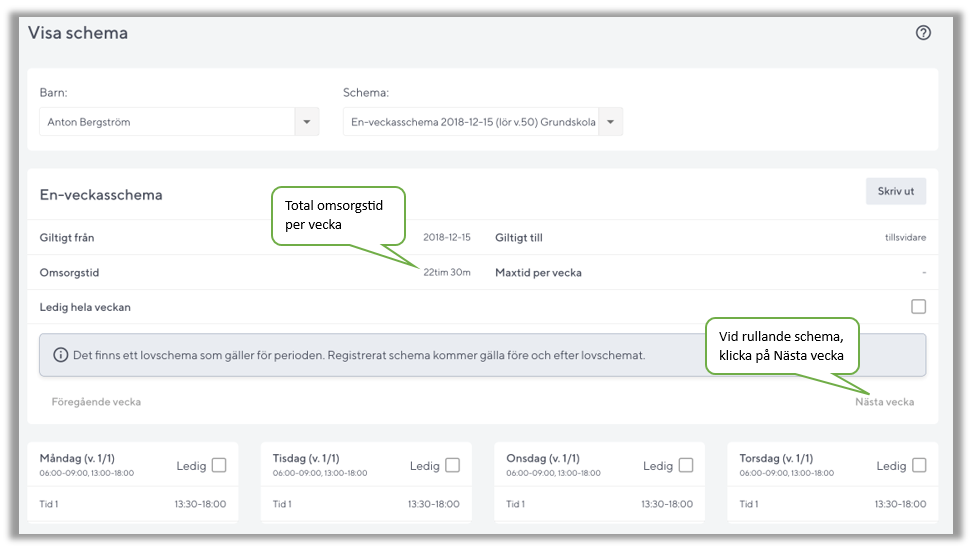Click the Maxtid per vecka label
This screenshot has height=549, width=974.
[539, 273]
